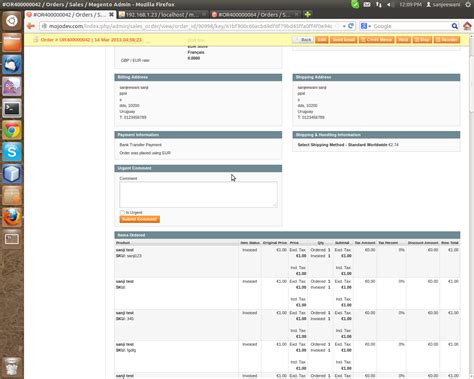Launch Thunderbird mail from the dock
The width and height of the screenshot is (474, 379).
(12, 65)
